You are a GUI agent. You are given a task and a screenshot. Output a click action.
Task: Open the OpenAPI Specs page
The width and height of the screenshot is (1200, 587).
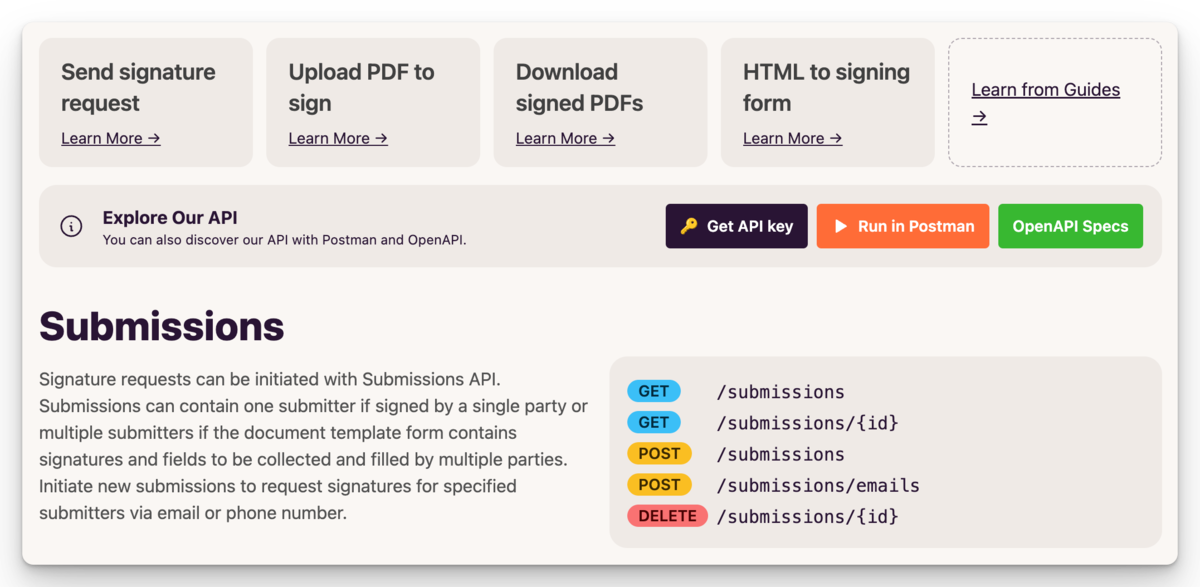click(x=1070, y=226)
